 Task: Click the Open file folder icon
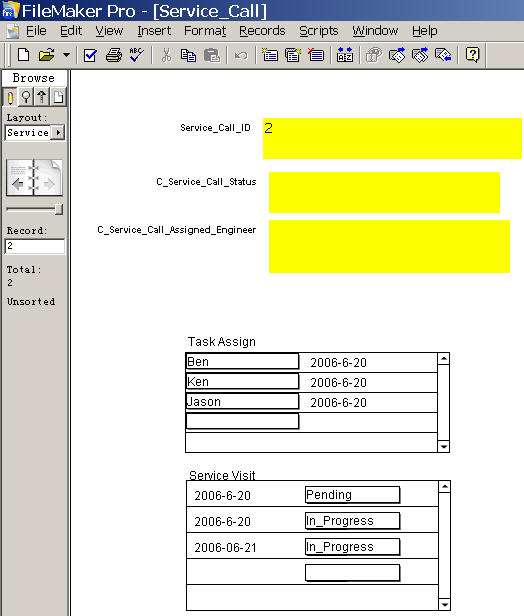[x=46, y=55]
